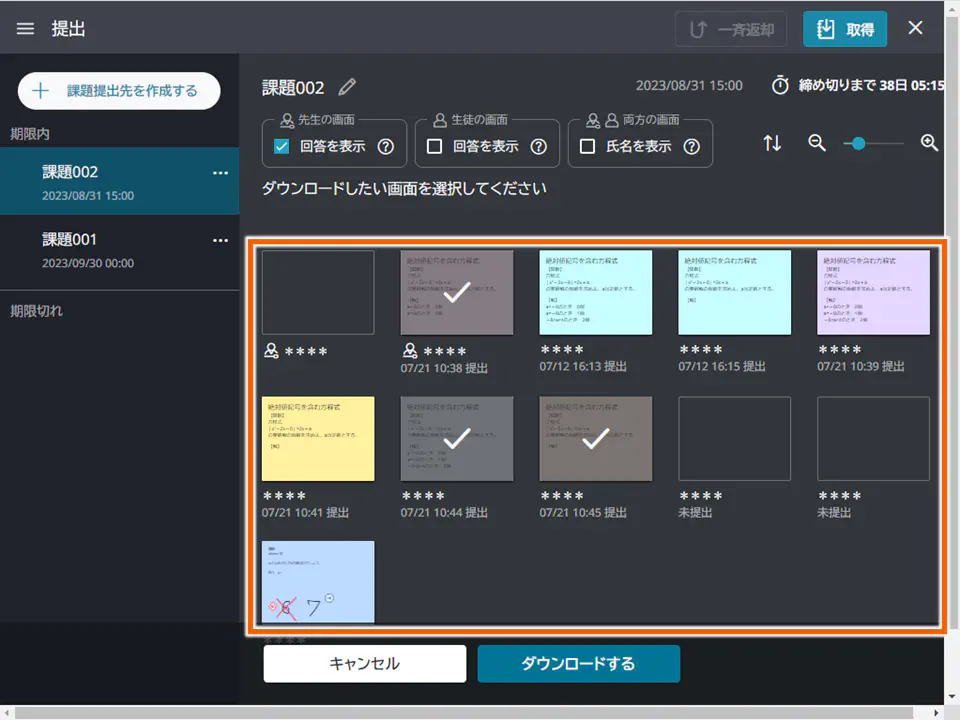Zoom in using the magnifier plus icon
The width and height of the screenshot is (960, 720).
[929, 143]
